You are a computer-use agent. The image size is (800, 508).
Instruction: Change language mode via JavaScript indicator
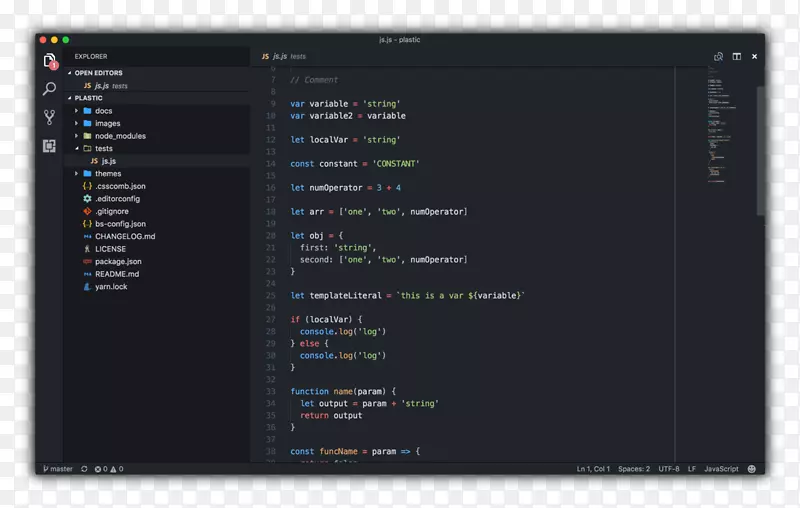pos(721,468)
